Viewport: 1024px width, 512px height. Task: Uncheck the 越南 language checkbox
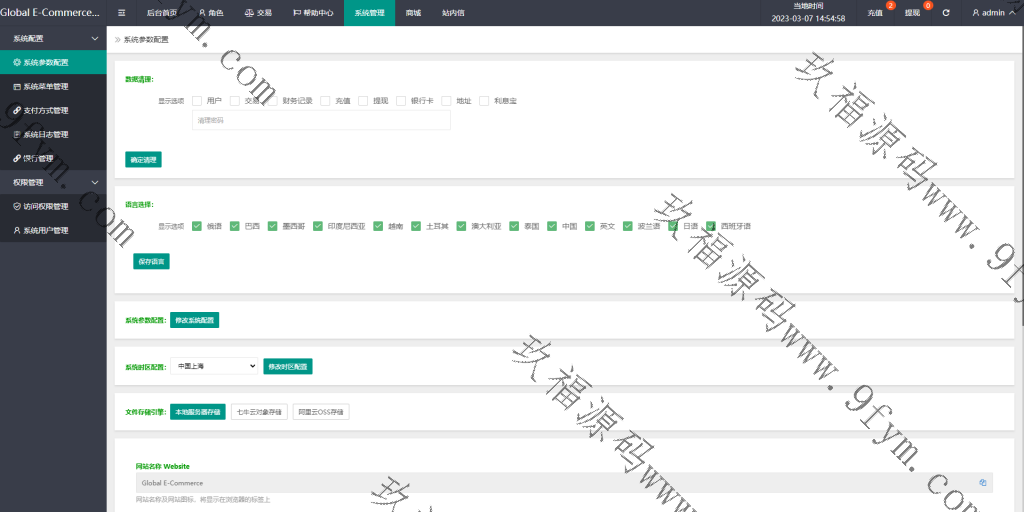[379, 226]
